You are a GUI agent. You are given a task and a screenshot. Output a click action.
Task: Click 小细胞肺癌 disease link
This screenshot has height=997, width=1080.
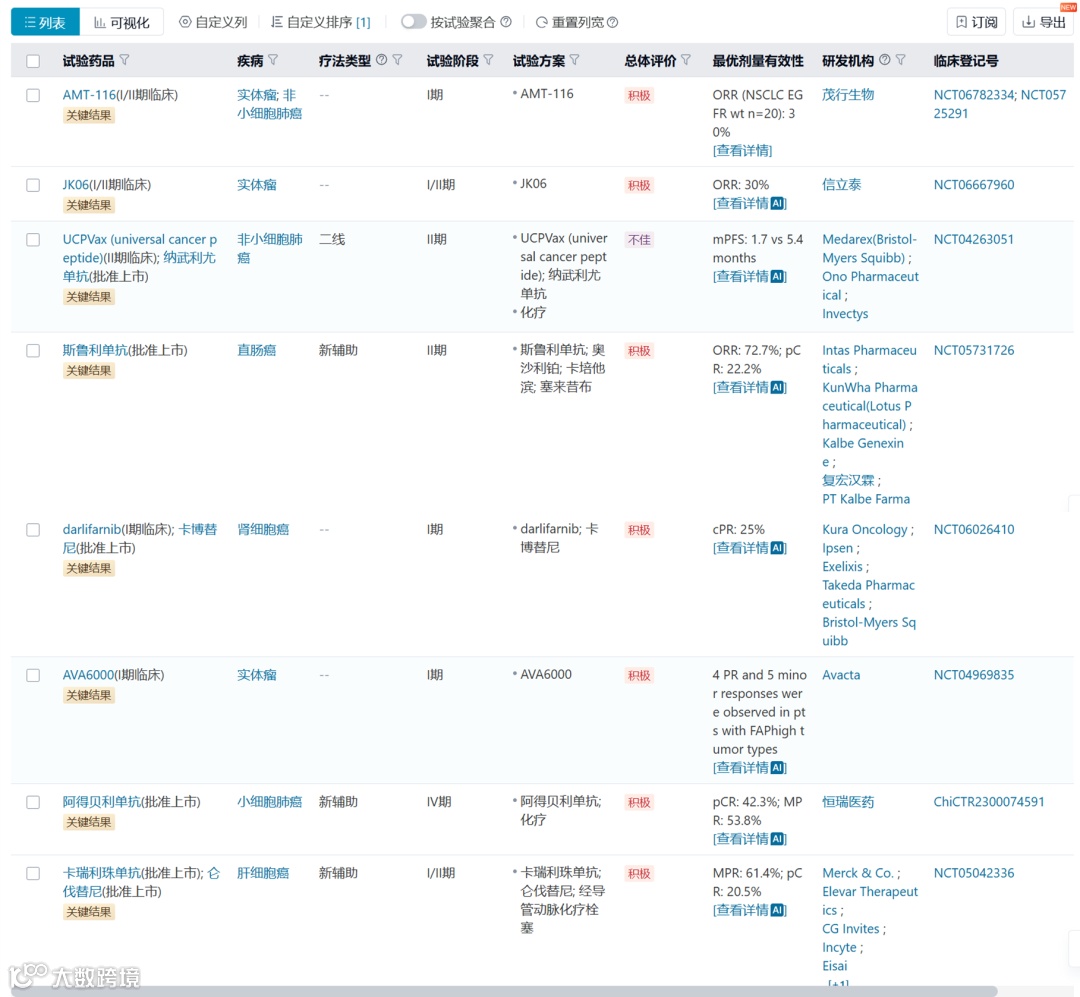[x=269, y=802]
